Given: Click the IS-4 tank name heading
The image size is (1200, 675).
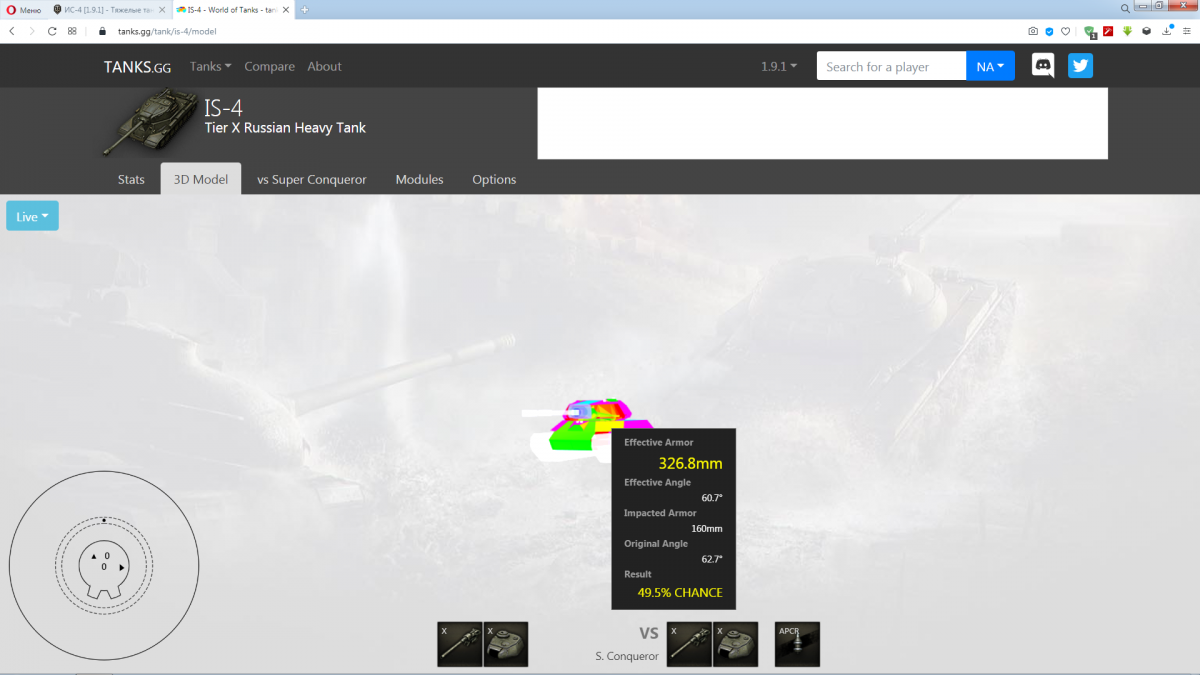Looking at the screenshot, I should pyautogui.click(x=223, y=107).
